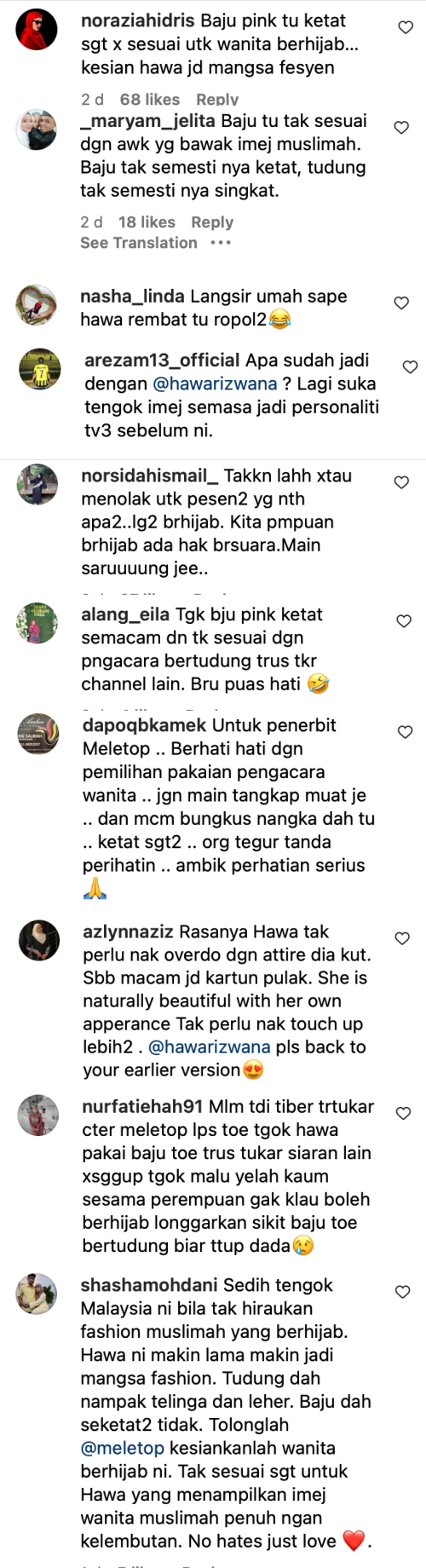
Task: Open the @meletop mention in shashamohdani's comment
Action: pyautogui.click(x=123, y=1448)
